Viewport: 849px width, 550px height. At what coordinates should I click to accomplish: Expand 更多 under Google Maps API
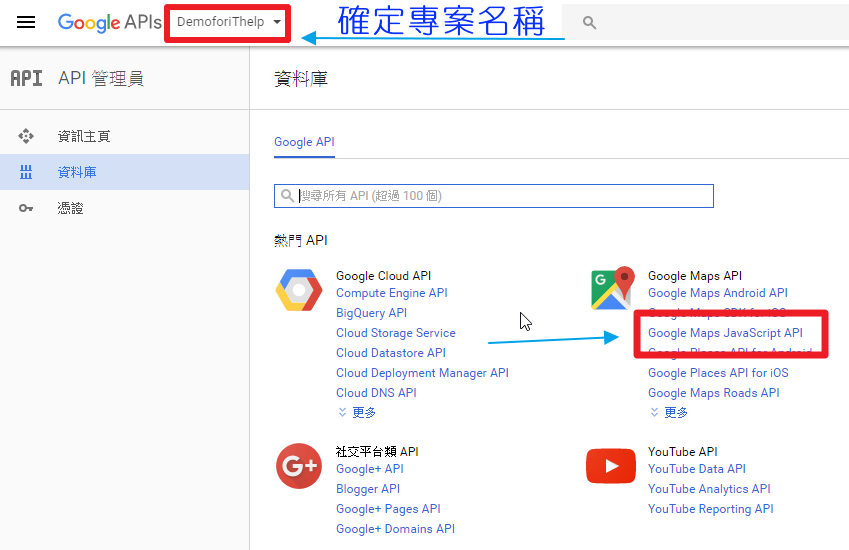coord(669,412)
